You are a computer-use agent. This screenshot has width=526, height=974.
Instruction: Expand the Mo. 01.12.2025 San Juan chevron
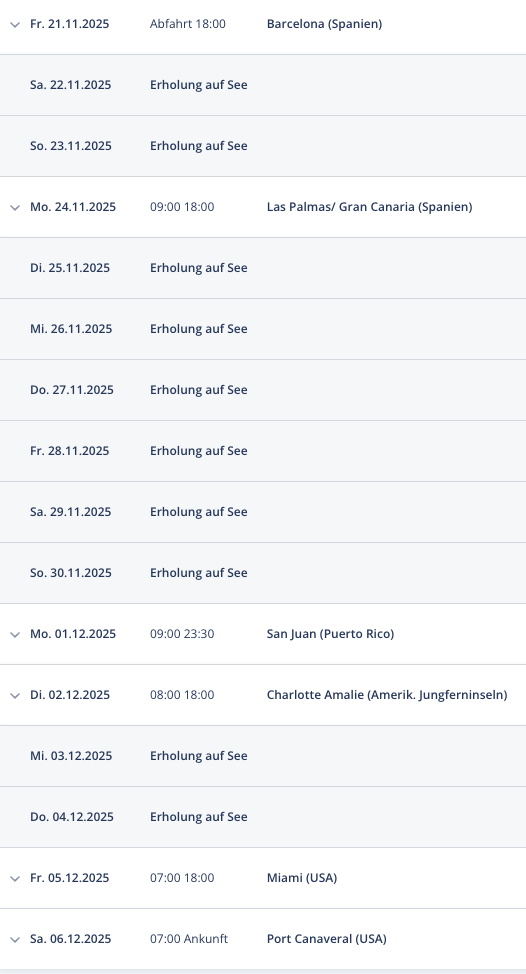[15, 634]
